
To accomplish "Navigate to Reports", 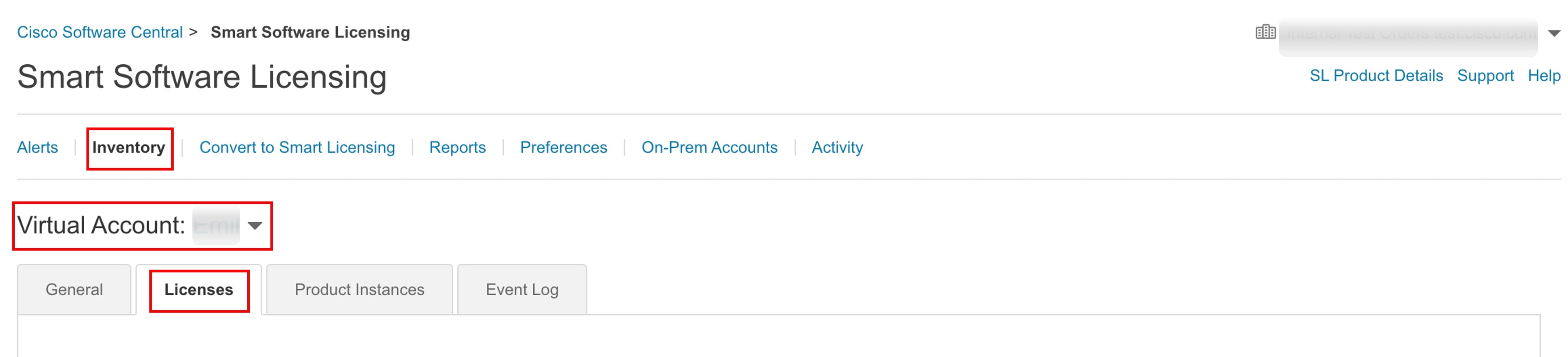I will point(457,148).
